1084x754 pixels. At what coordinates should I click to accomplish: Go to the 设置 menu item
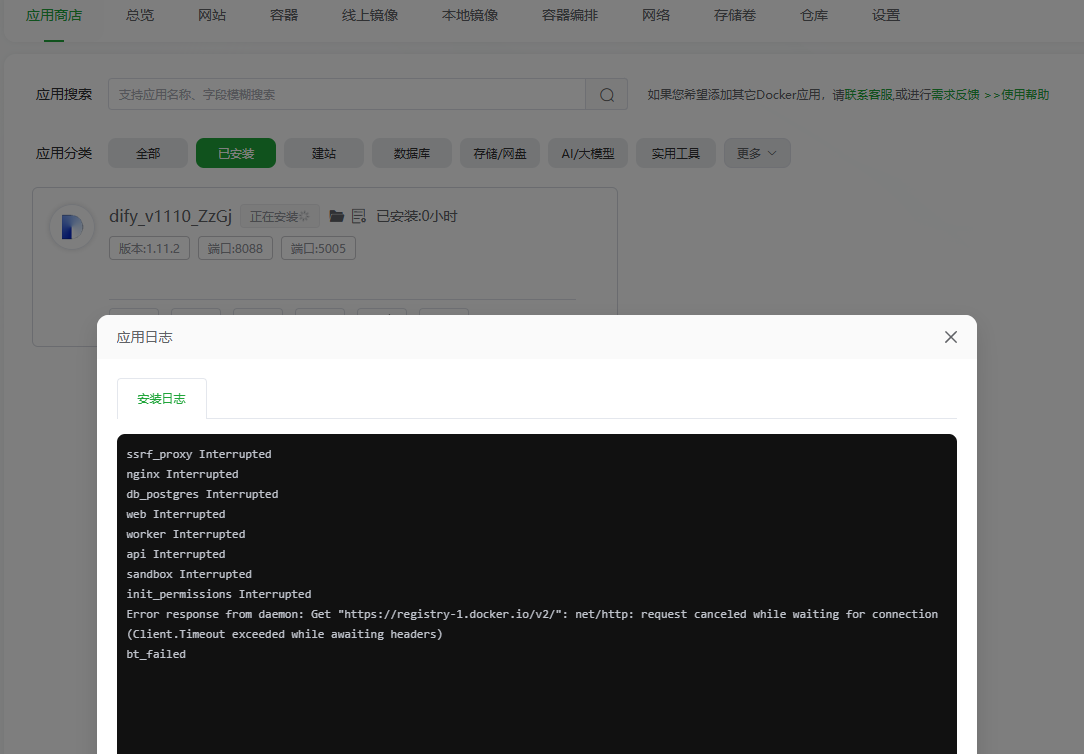[x=886, y=15]
